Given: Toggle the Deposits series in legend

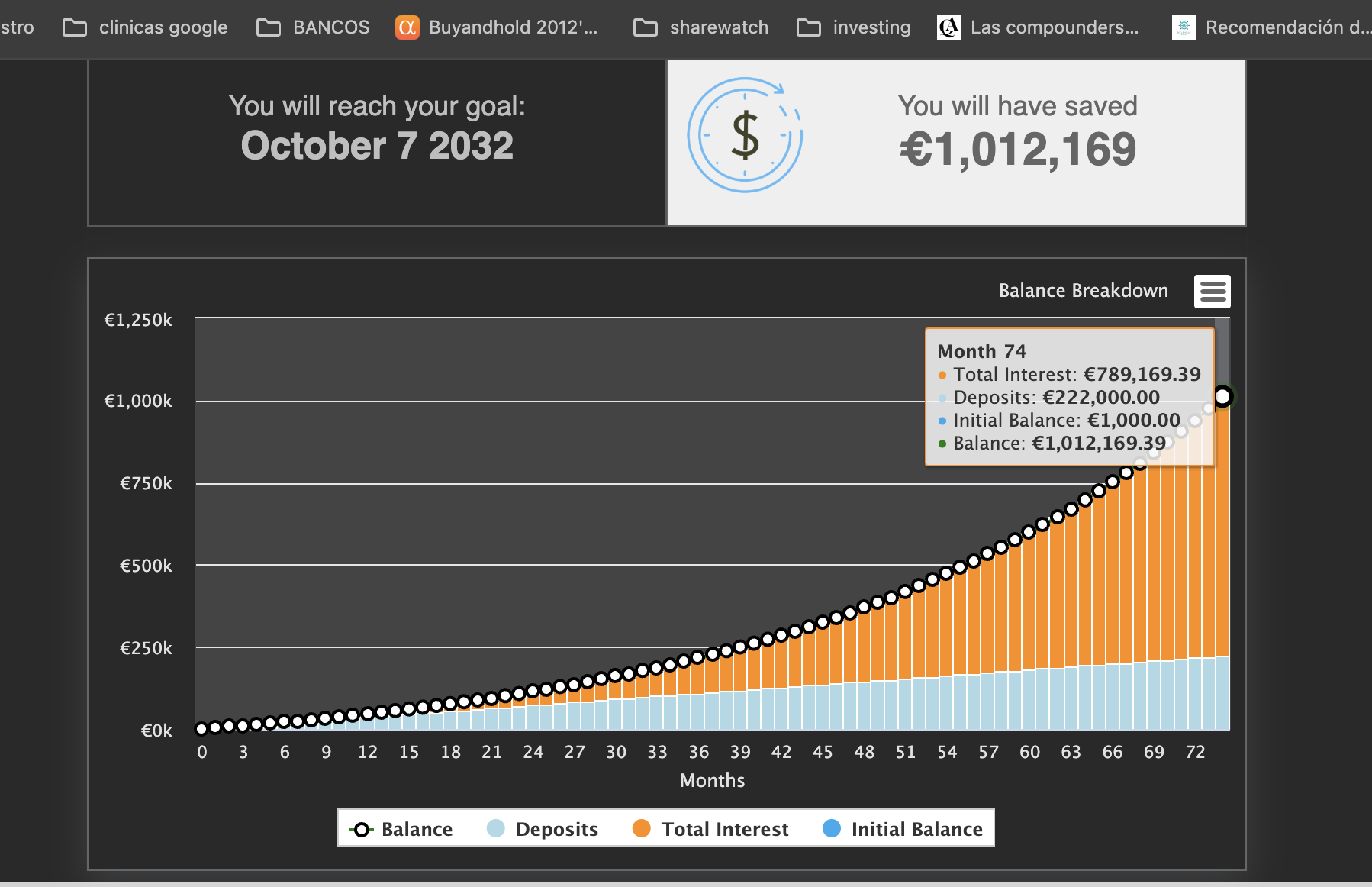Looking at the screenshot, I should (x=543, y=829).
